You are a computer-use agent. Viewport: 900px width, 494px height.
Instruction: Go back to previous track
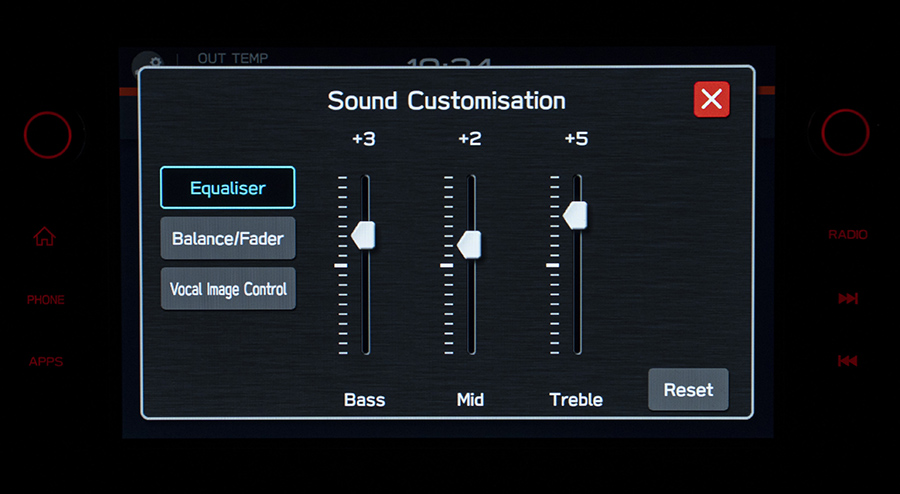pyautogui.click(x=847, y=361)
